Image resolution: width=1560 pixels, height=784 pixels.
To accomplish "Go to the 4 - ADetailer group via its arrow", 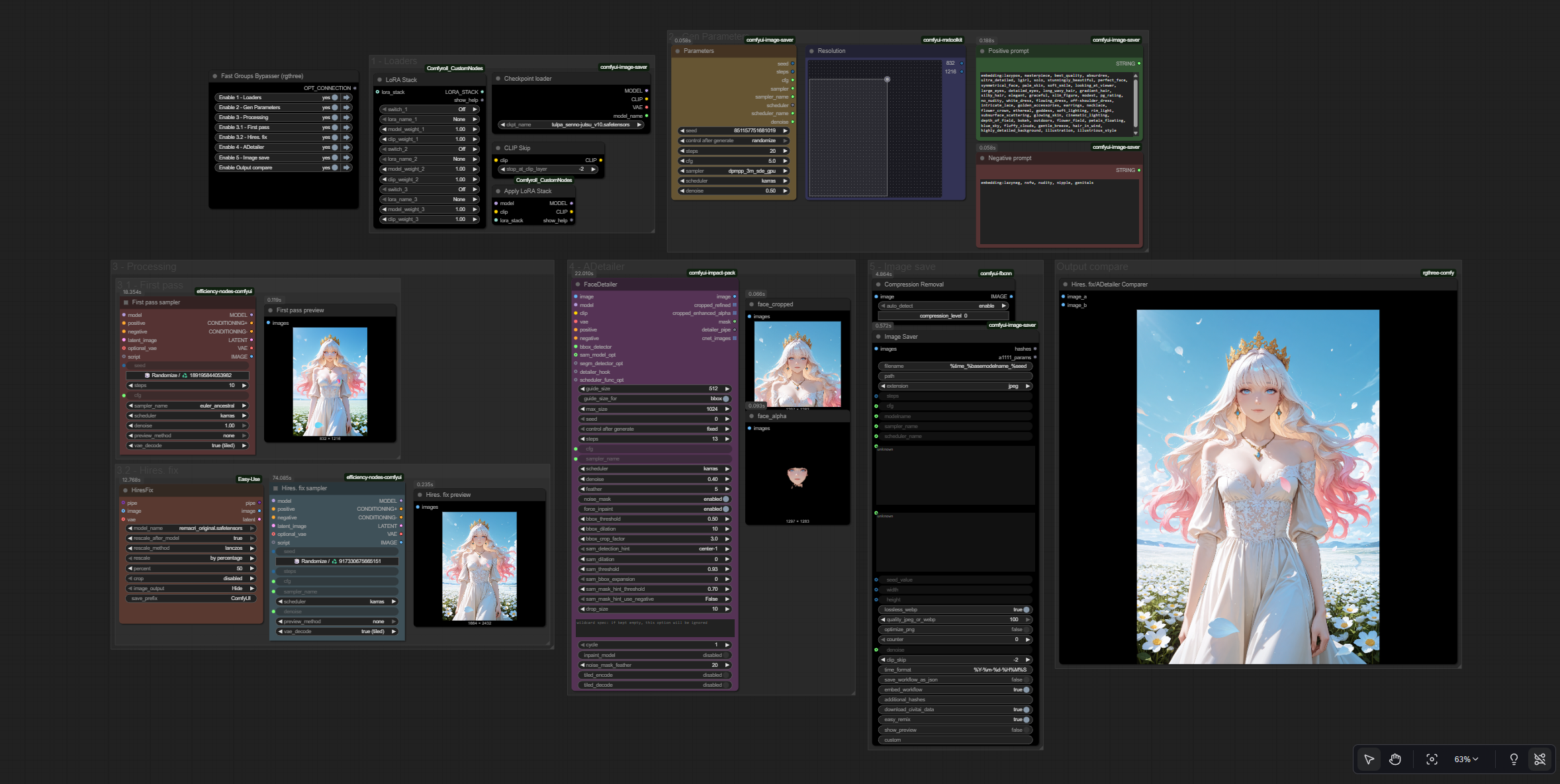I will (x=346, y=148).
